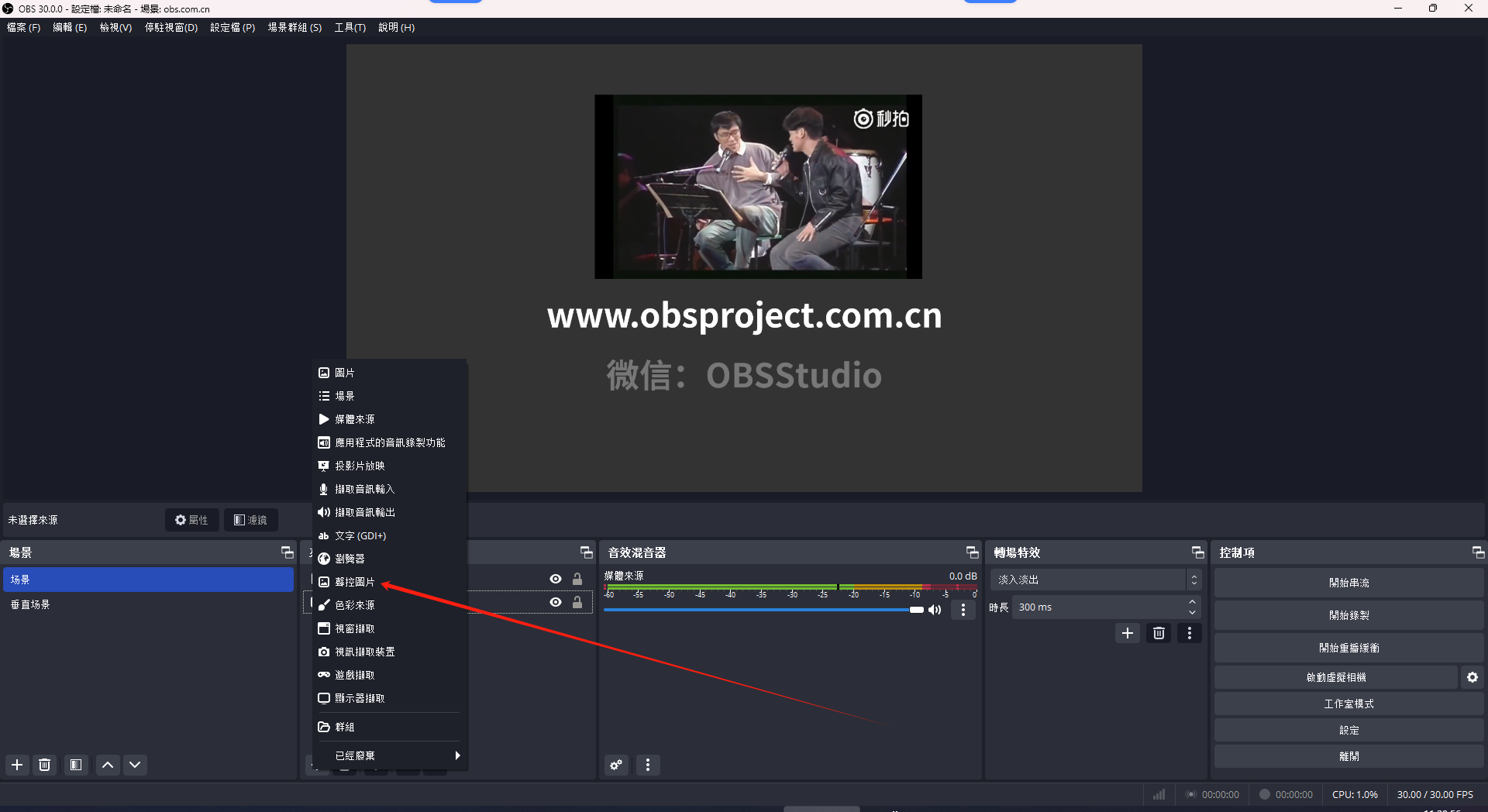1488x812 pixels.
Task: Open the 停駐視窗(D) menu
Action: (171, 27)
